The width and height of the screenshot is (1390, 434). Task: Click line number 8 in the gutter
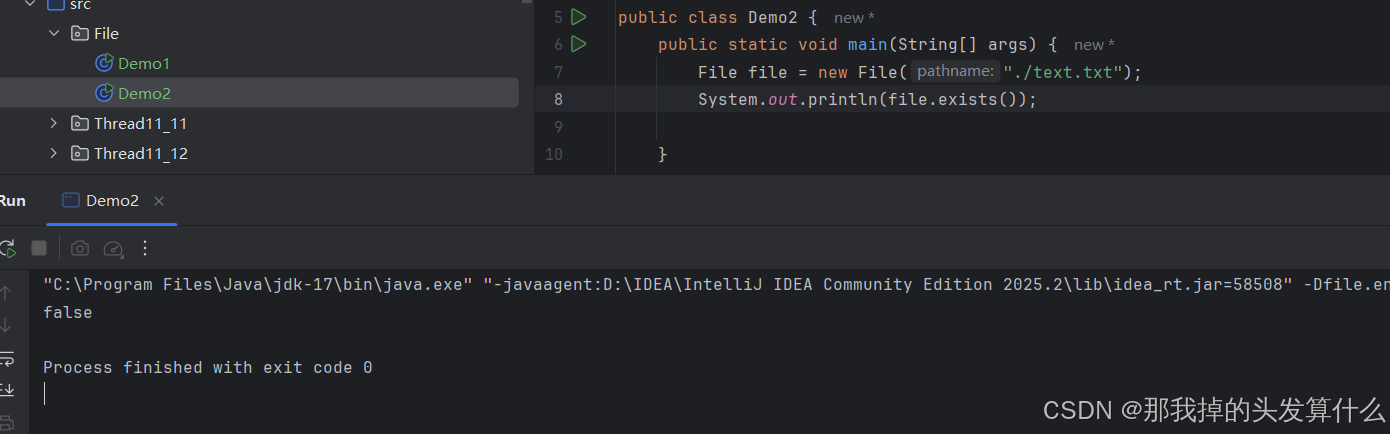557,99
